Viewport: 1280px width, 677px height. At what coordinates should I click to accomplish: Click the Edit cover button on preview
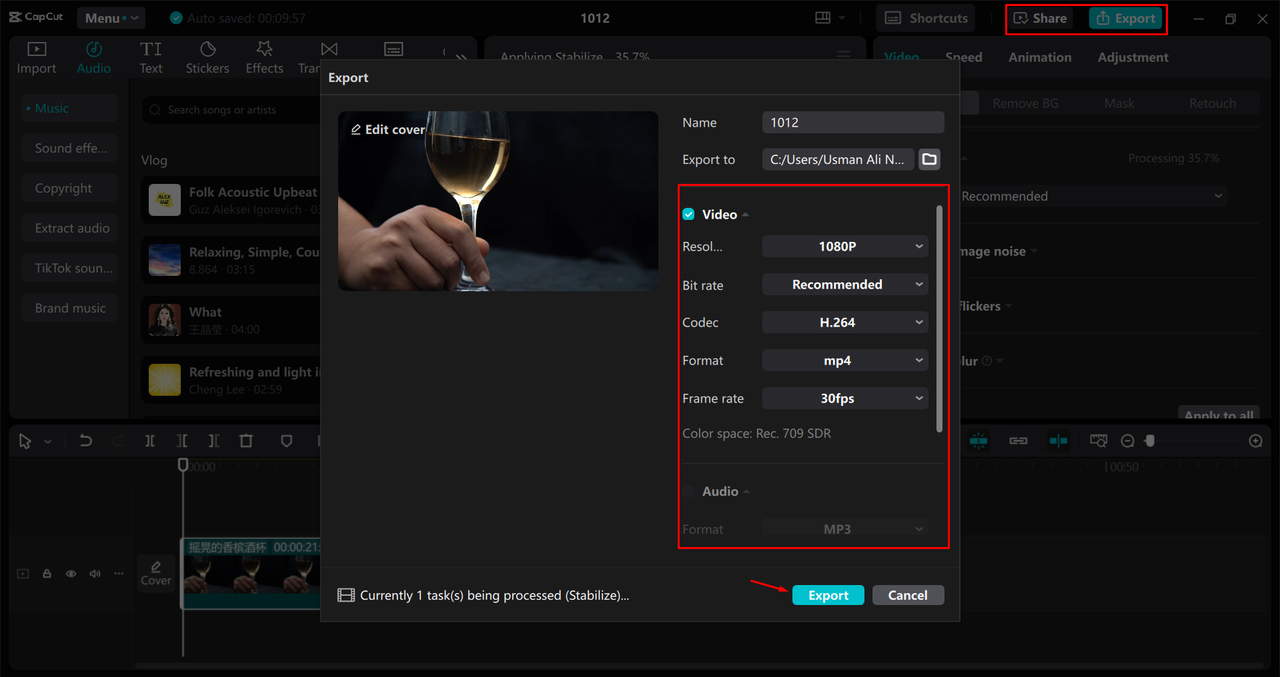387,129
